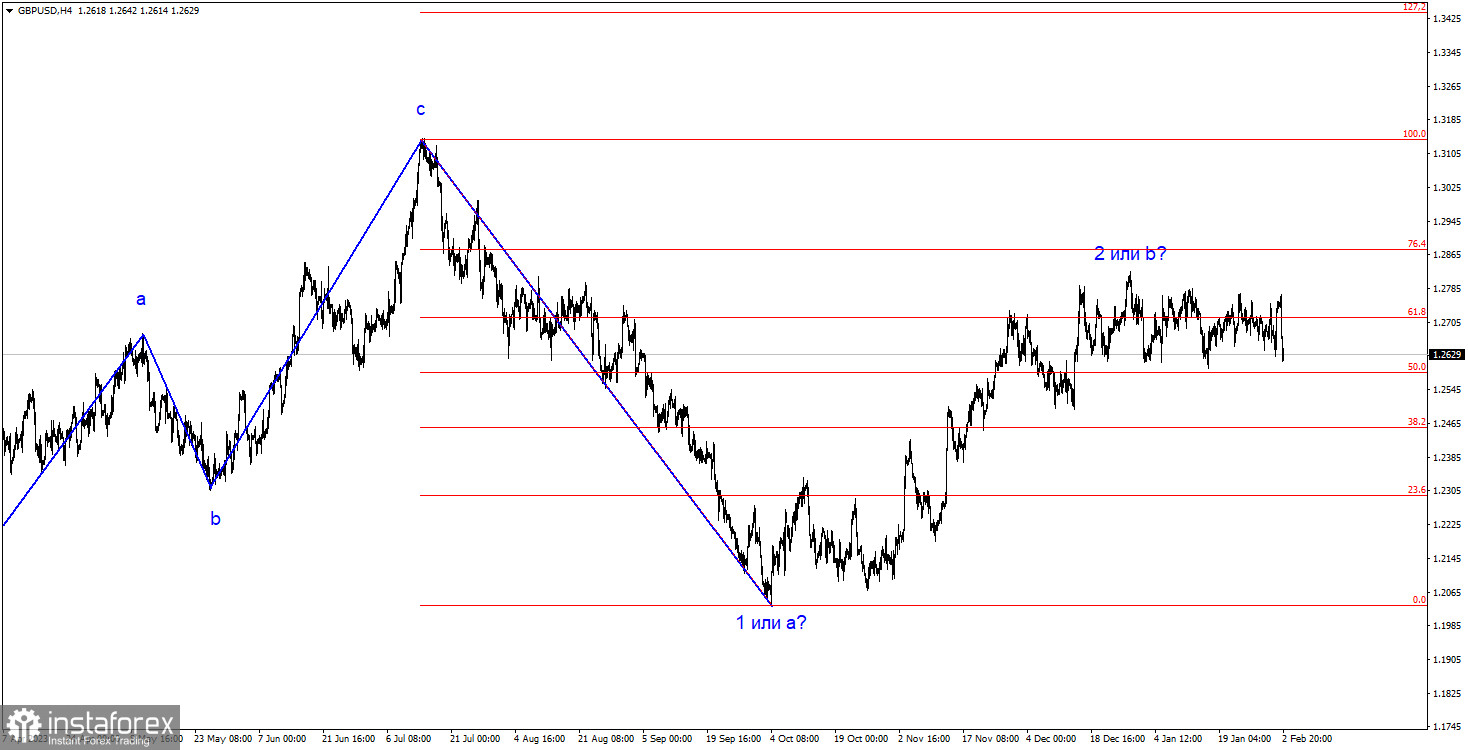Click the 61.8 Fibonacci level label

1417,312
